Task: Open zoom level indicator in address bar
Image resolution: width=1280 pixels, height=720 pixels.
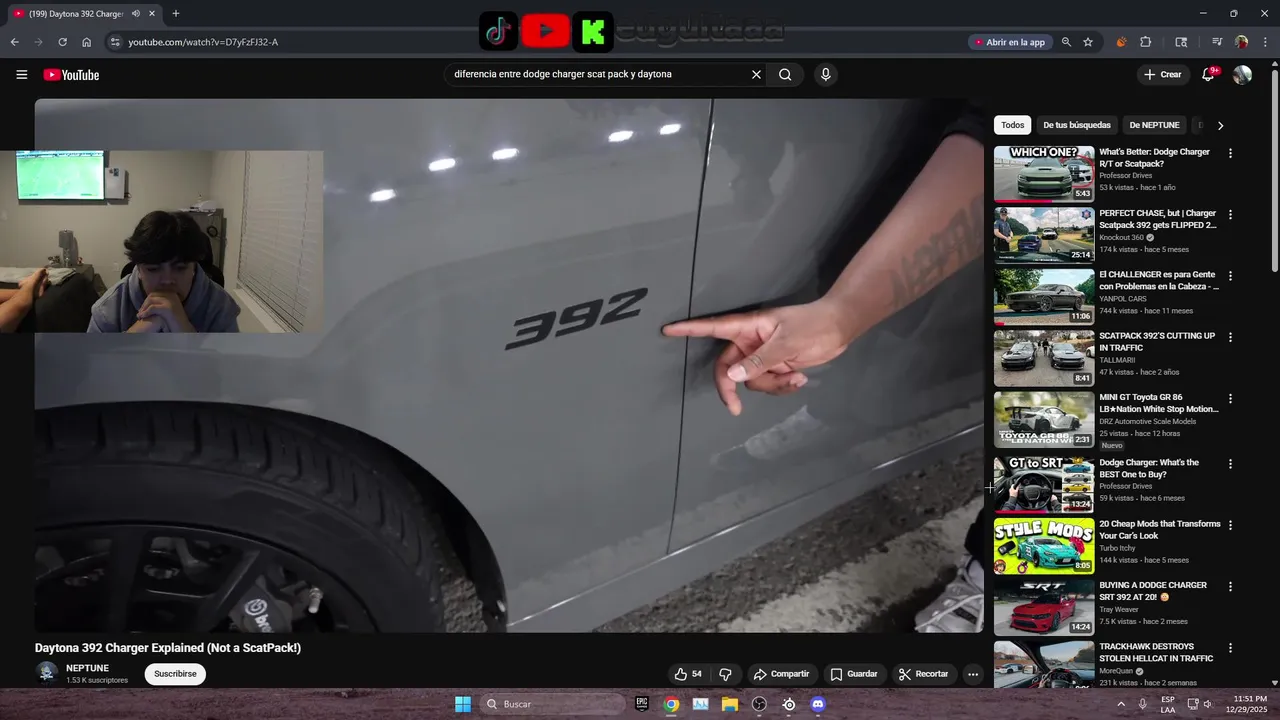Action: coord(1066,42)
